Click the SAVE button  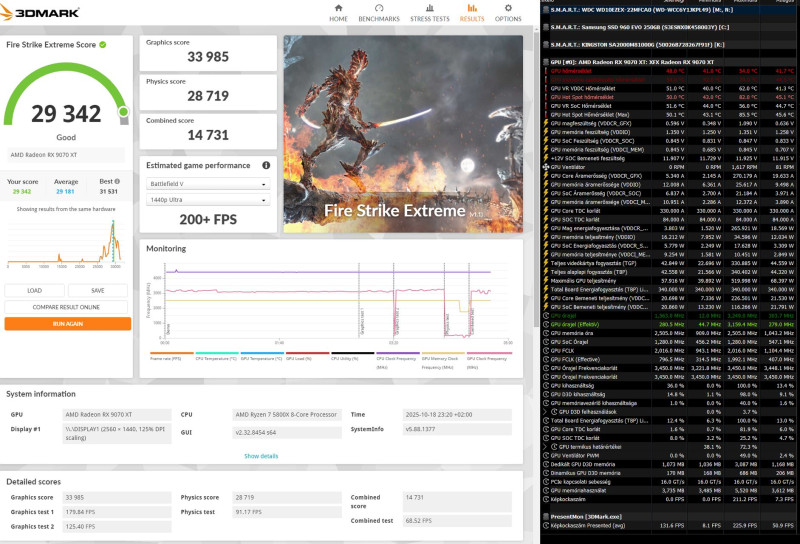pos(97,290)
